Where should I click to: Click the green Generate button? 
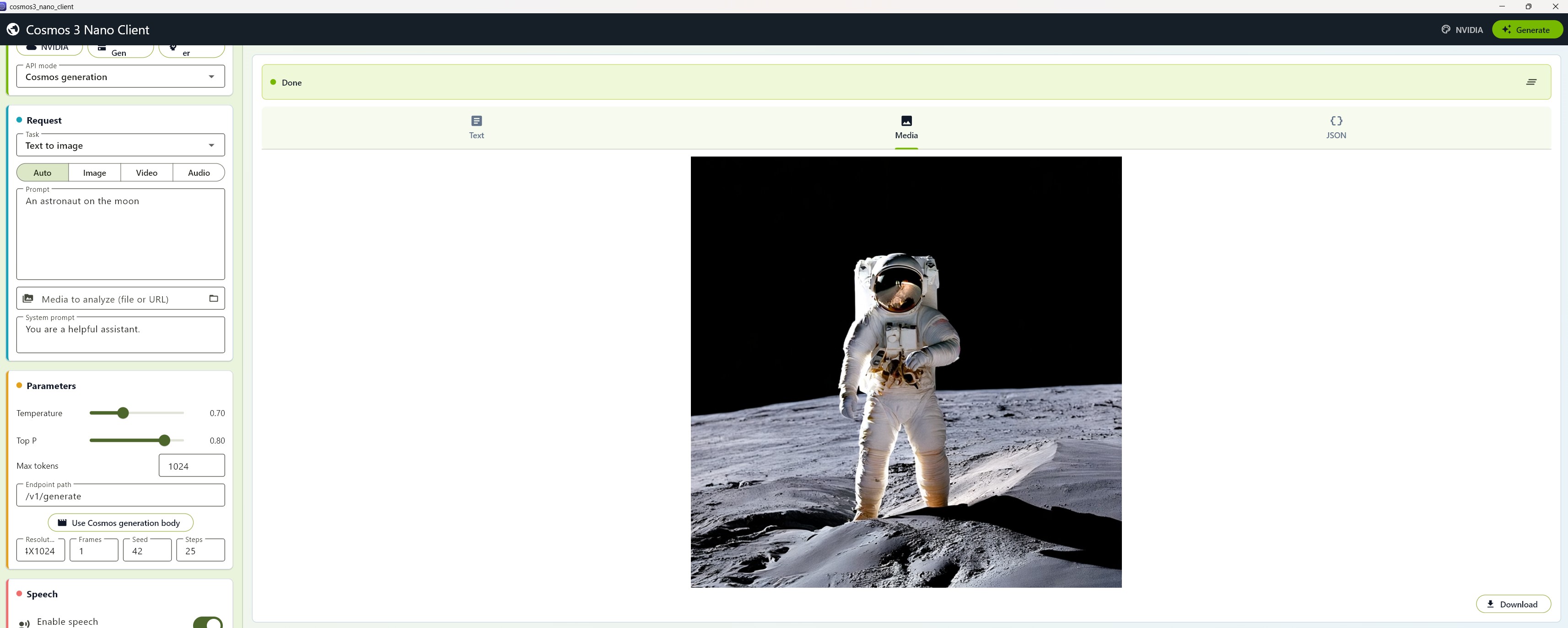tap(1527, 29)
